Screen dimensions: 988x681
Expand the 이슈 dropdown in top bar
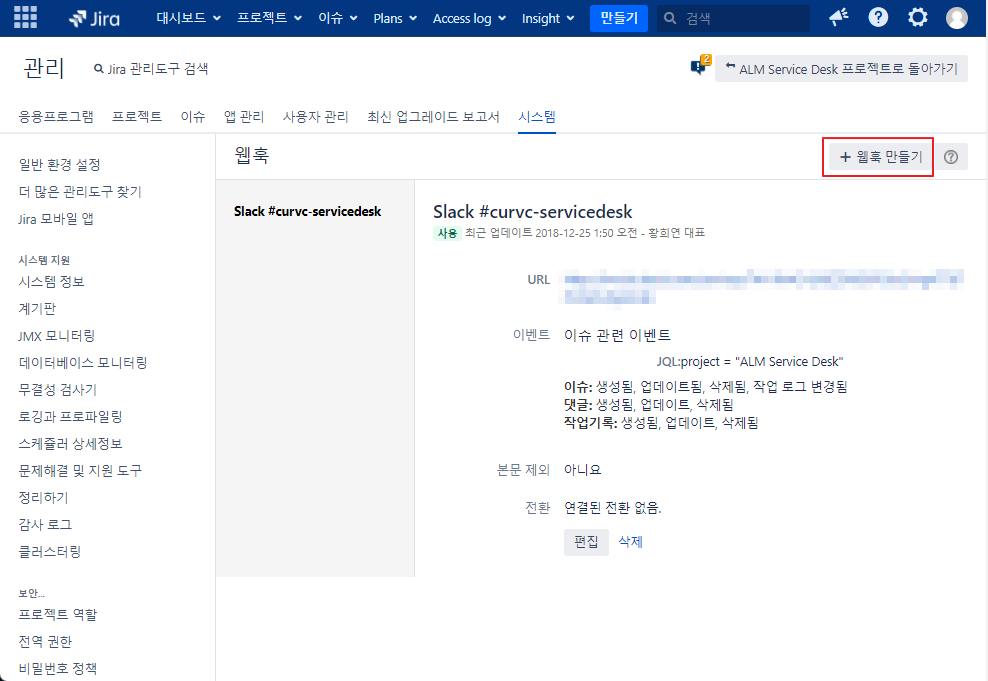(x=338, y=18)
